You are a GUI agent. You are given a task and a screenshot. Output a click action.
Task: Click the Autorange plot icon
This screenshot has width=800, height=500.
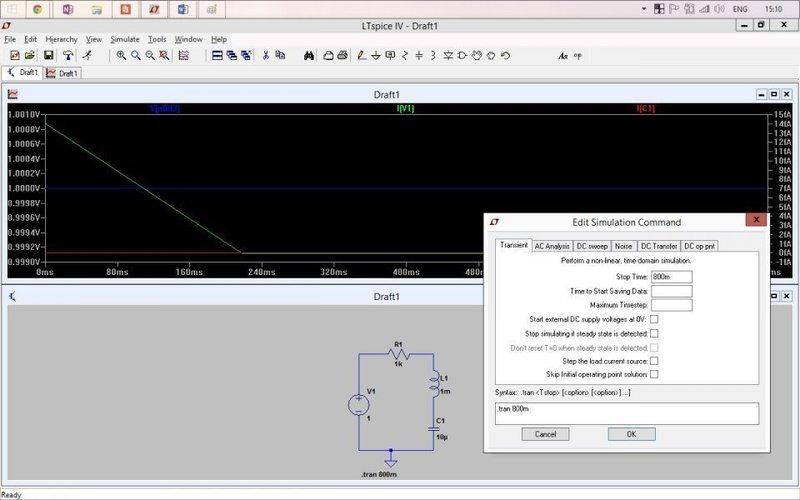pos(184,56)
